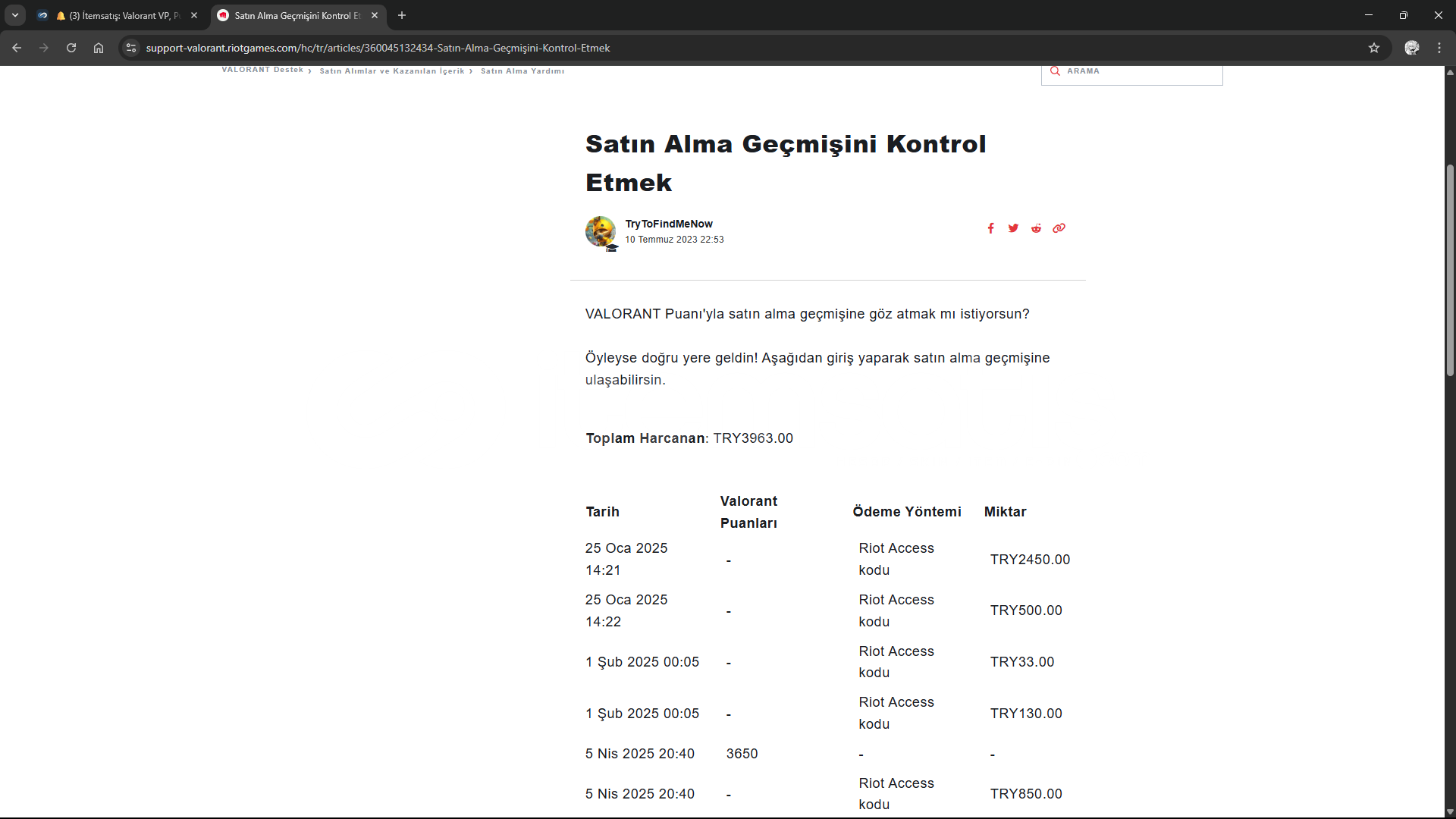Open a new browser tab
1456x819 pixels.
click(402, 15)
